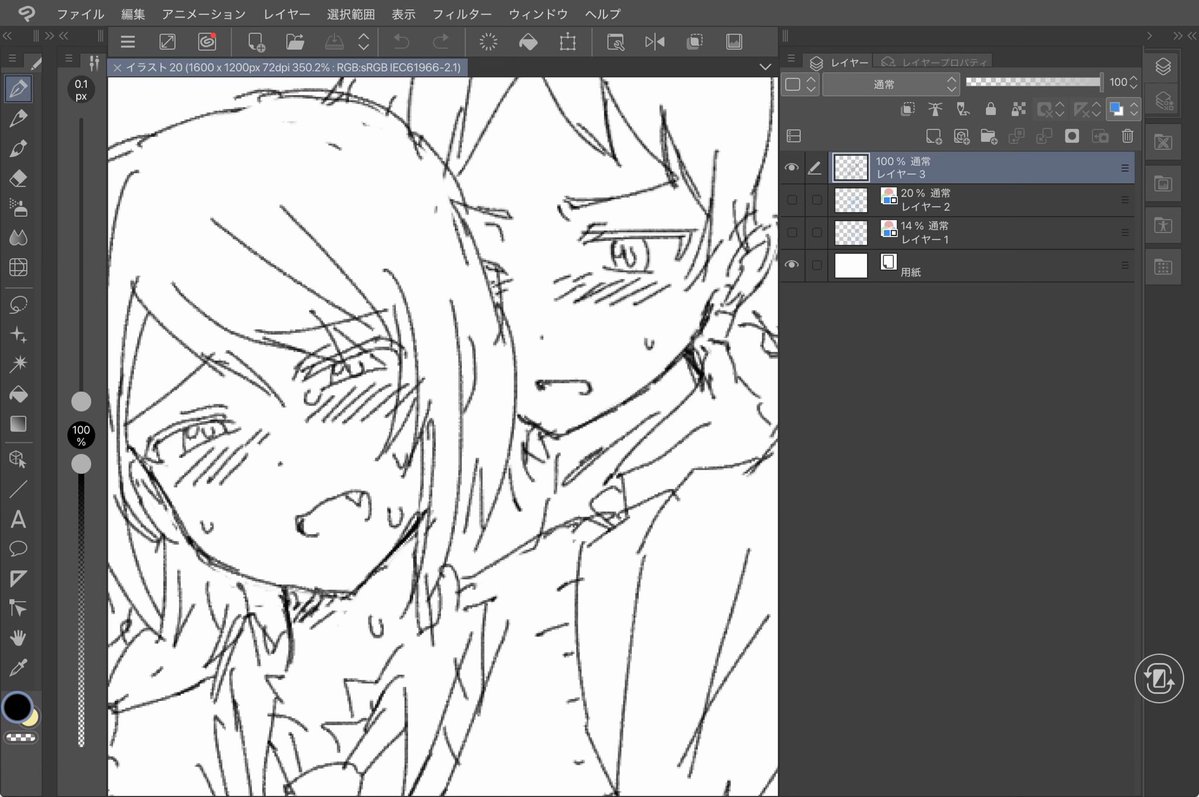Open the canvas tab list chevron

coord(765,67)
